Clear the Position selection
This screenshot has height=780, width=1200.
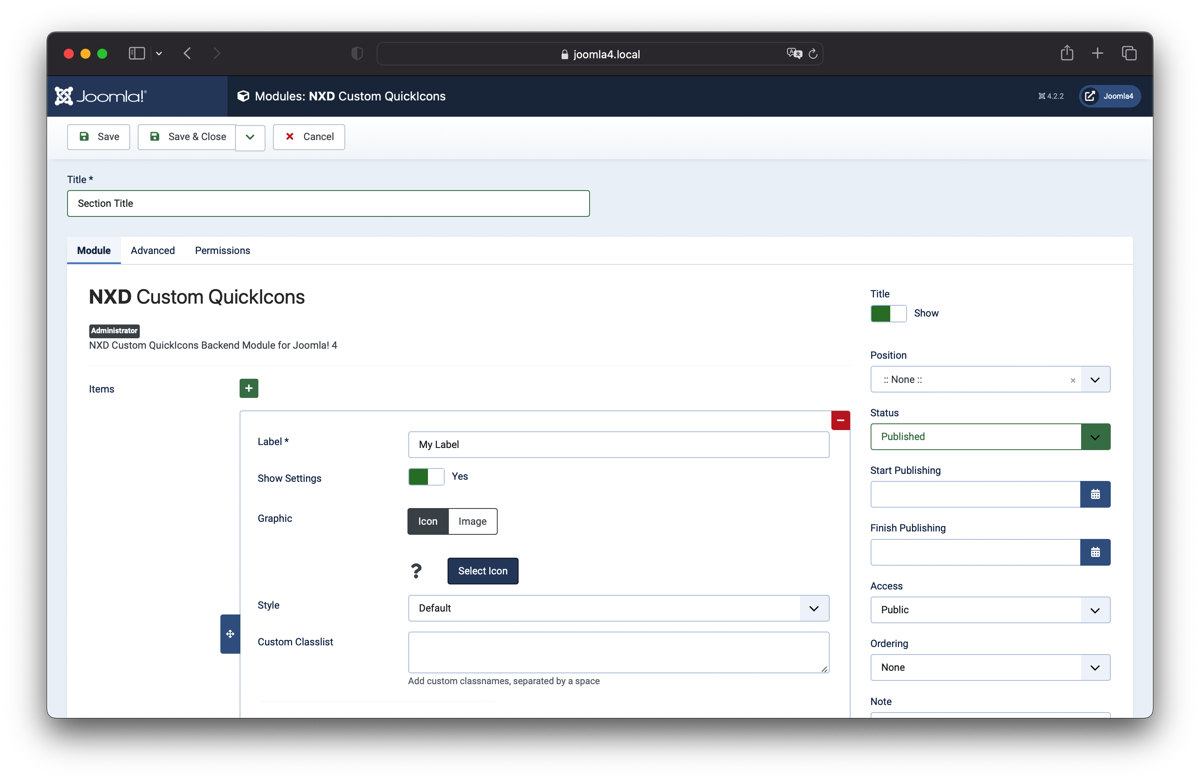point(1073,380)
